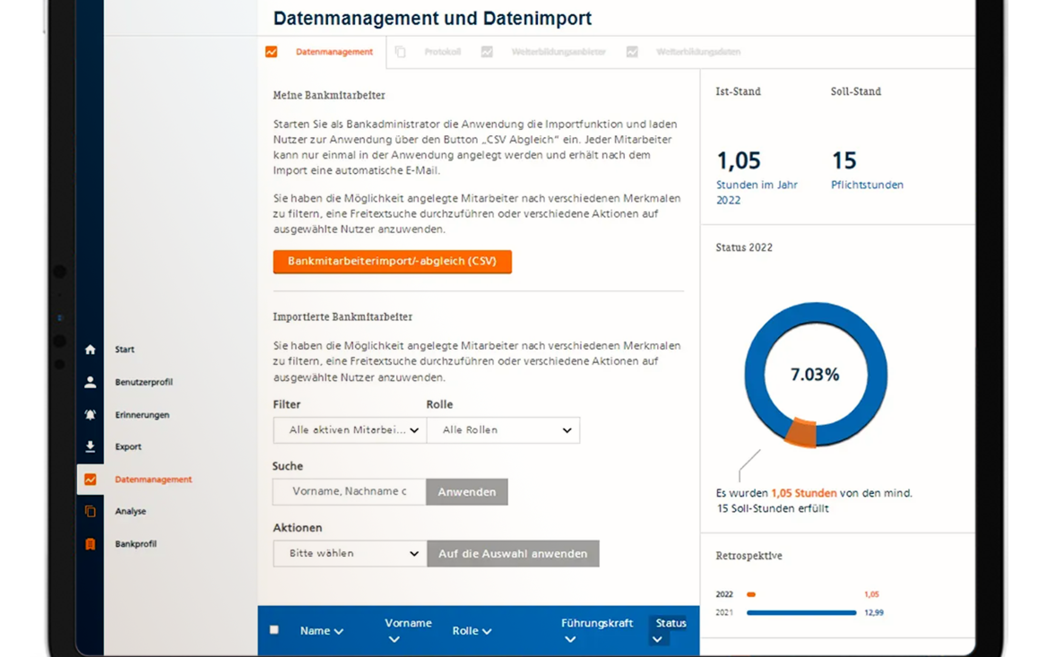The height and width of the screenshot is (657, 1056).
Task: Click the 'Bankmitarbeiterimport/-abgleich (CSV)' button
Action: tap(392, 261)
